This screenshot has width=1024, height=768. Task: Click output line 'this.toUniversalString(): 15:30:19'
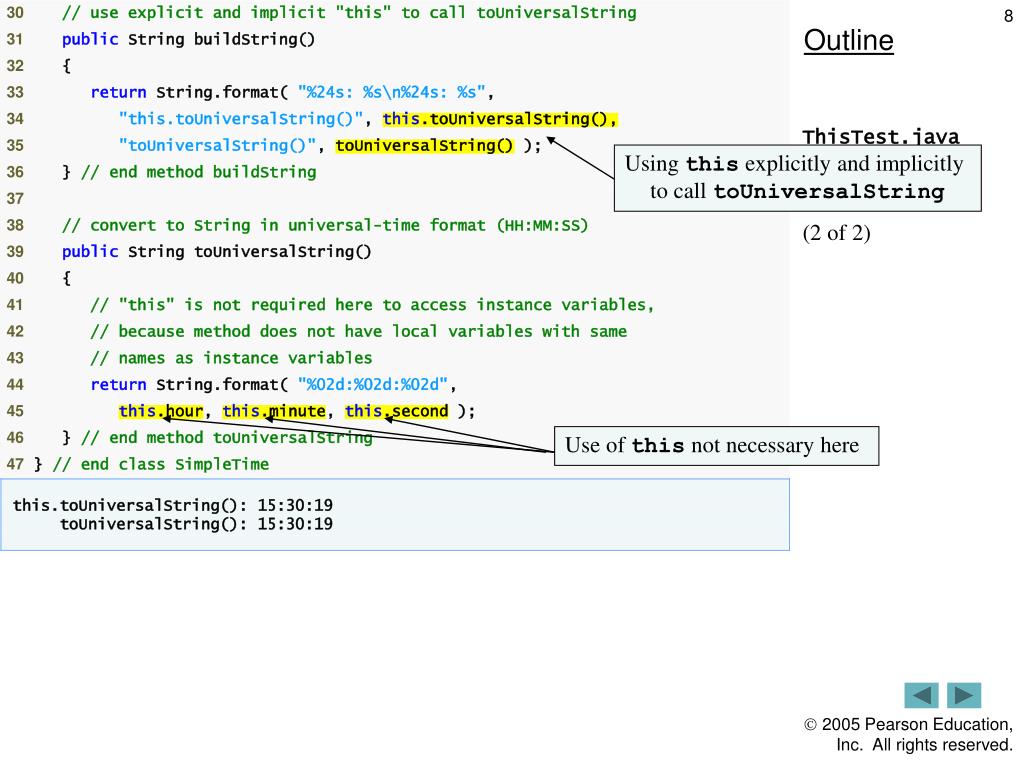[172, 505]
